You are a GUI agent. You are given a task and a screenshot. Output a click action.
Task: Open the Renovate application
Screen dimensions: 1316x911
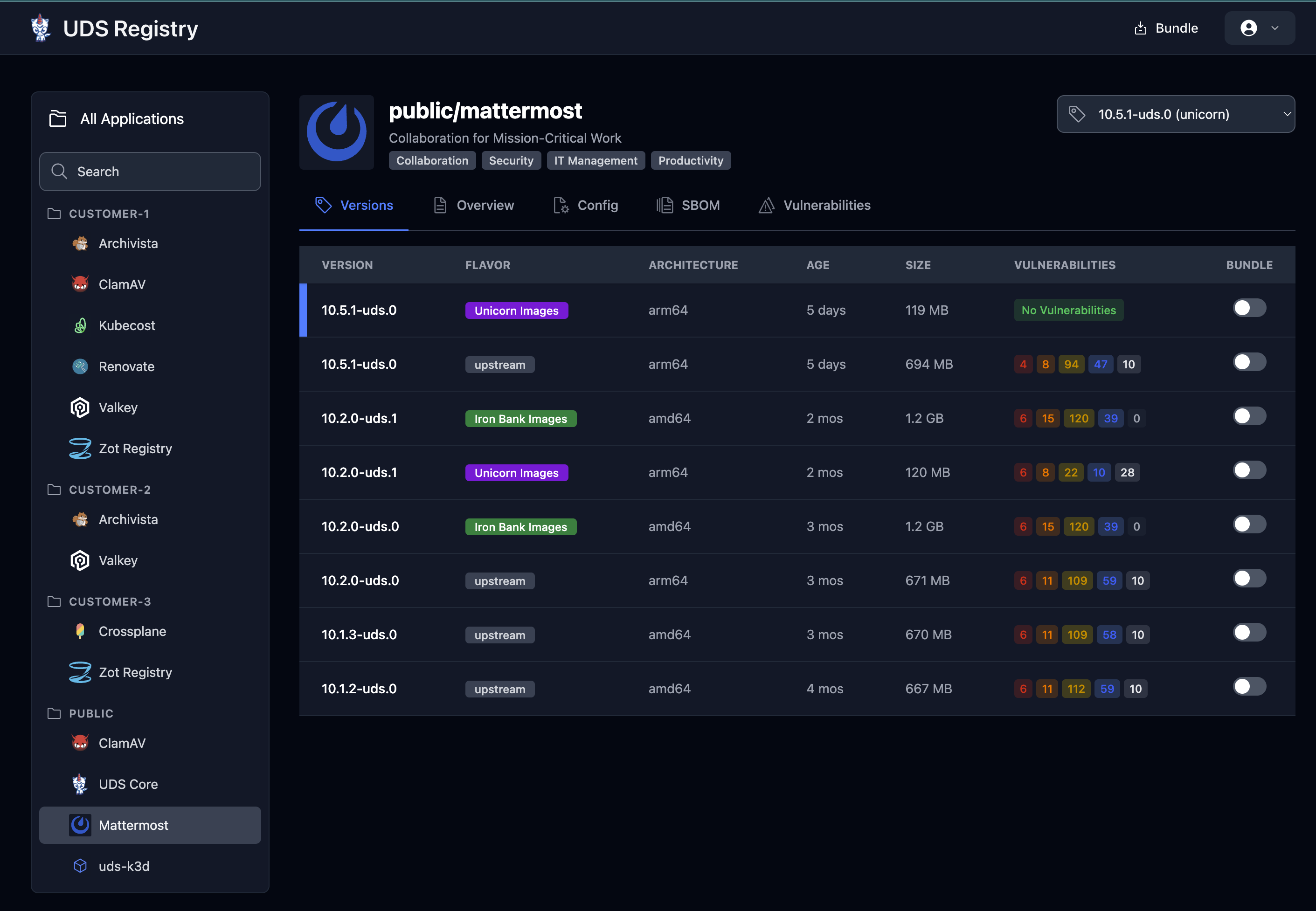tap(81, 366)
